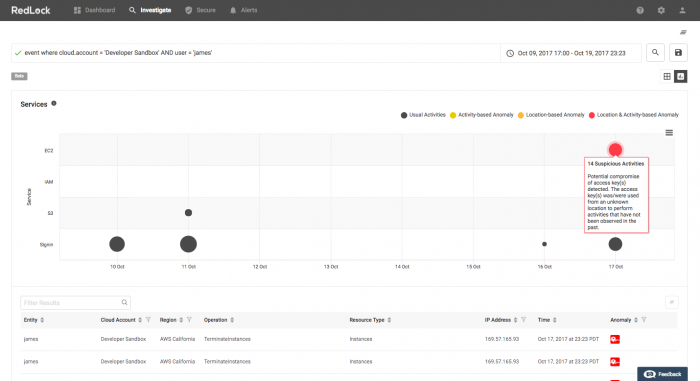700x381 pixels.
Task: Click the RedLock logo
Action: [x=31, y=10]
